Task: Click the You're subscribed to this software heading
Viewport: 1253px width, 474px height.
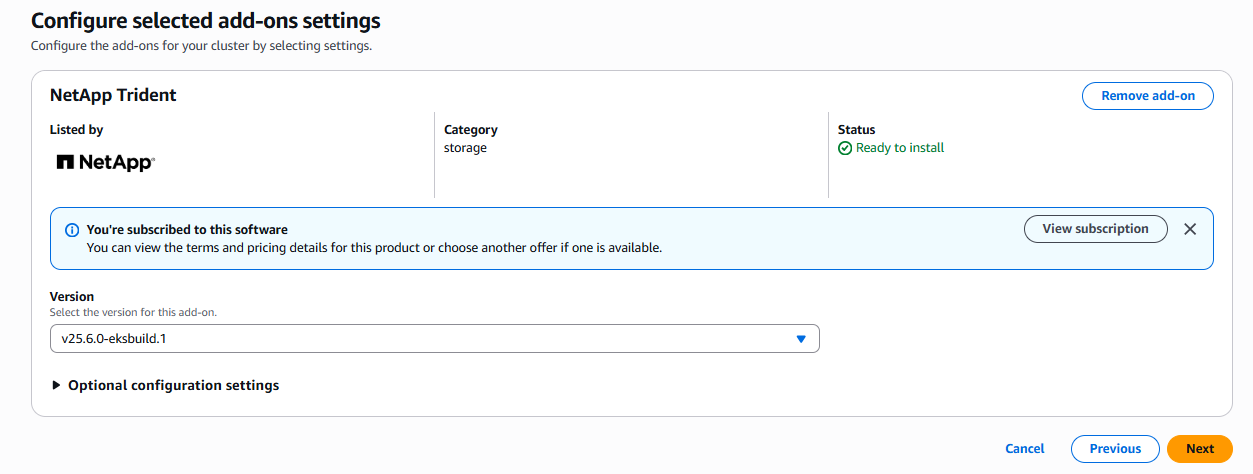Action: (187, 230)
